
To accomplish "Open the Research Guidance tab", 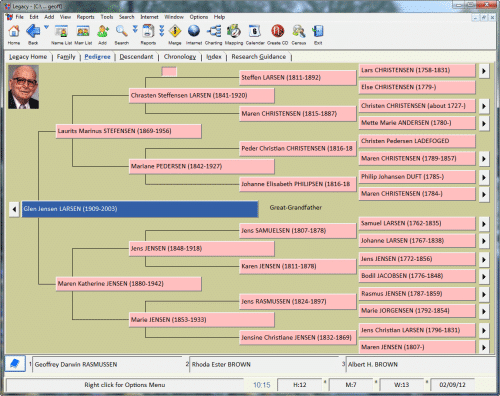I will pos(259,57).
